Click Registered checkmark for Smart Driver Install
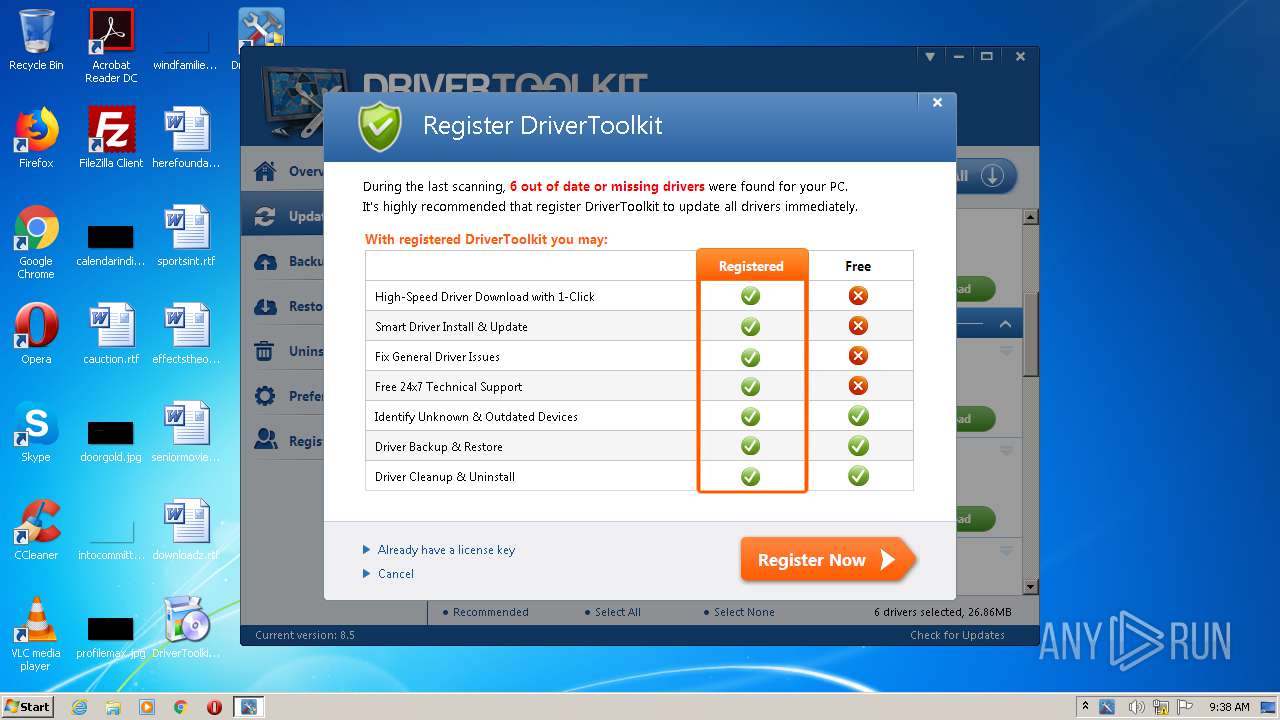Screen dimensions: 1280x720 pos(750,326)
